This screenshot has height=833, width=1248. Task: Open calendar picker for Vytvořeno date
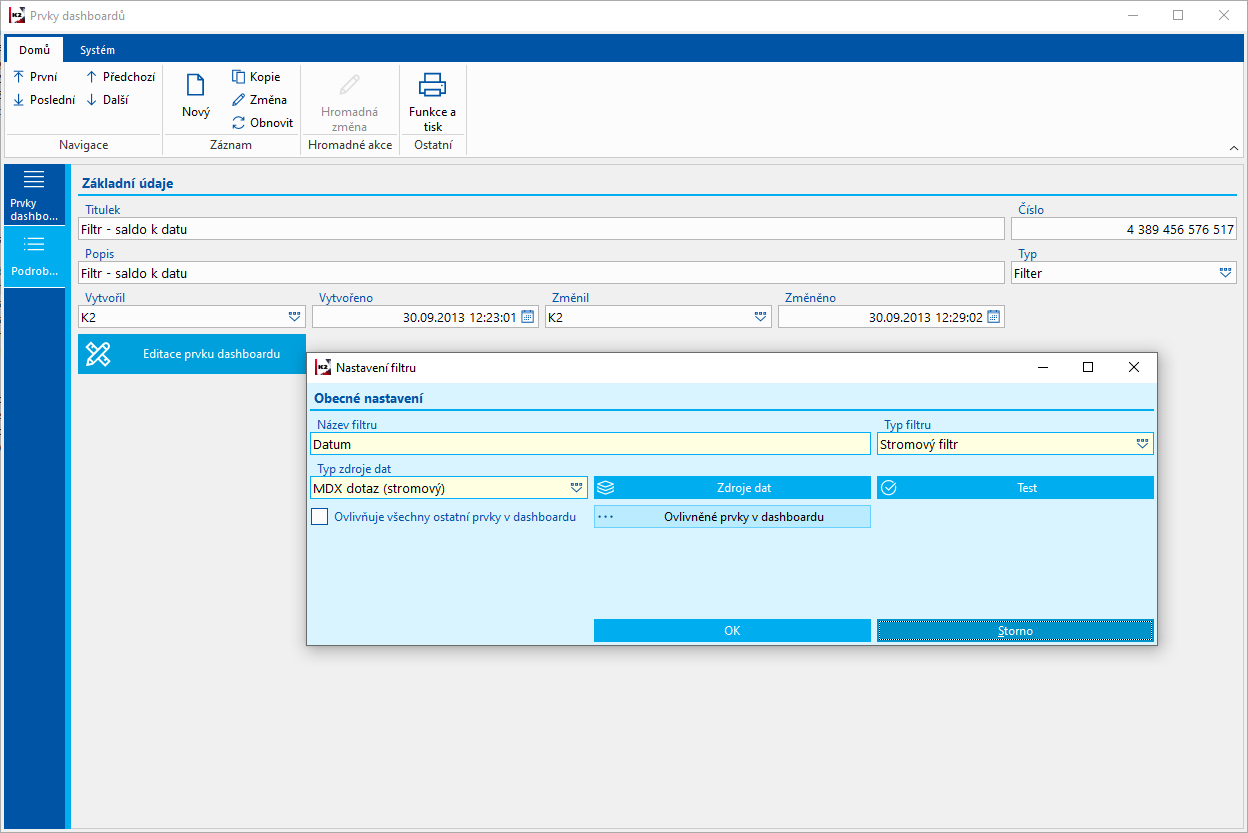(527, 317)
